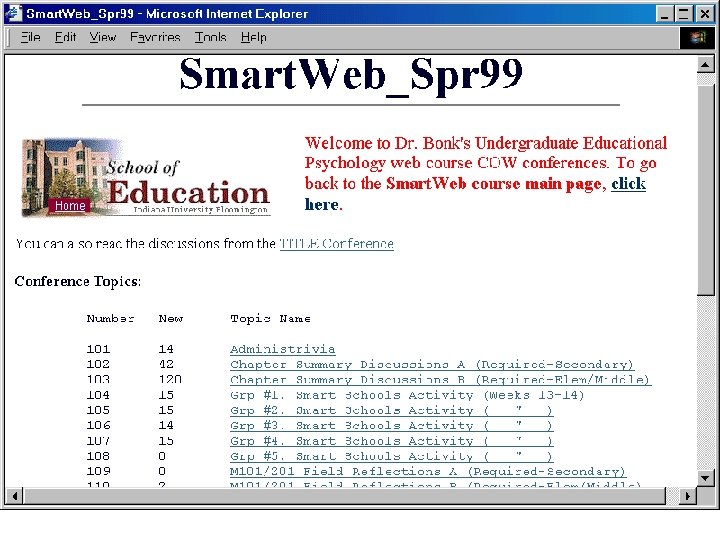Open the Administrivia topic
720x540 pixels.
point(282,349)
